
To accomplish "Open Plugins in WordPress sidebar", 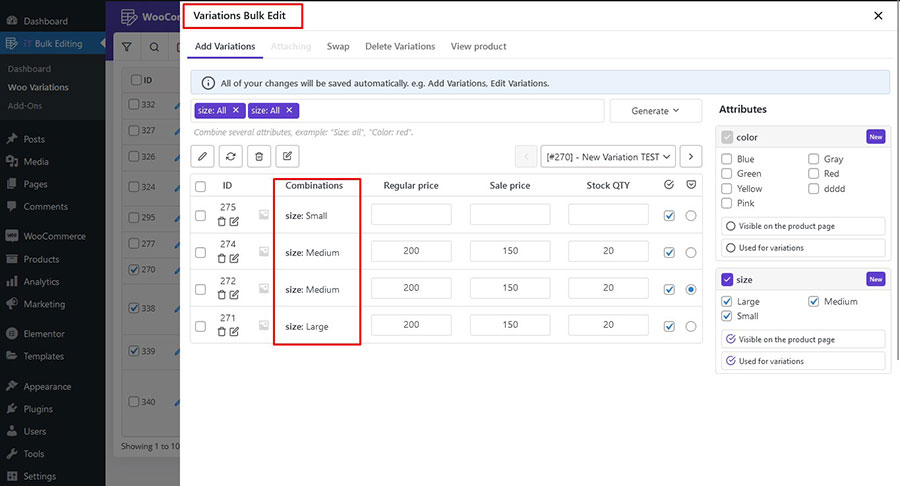I will tap(38, 409).
